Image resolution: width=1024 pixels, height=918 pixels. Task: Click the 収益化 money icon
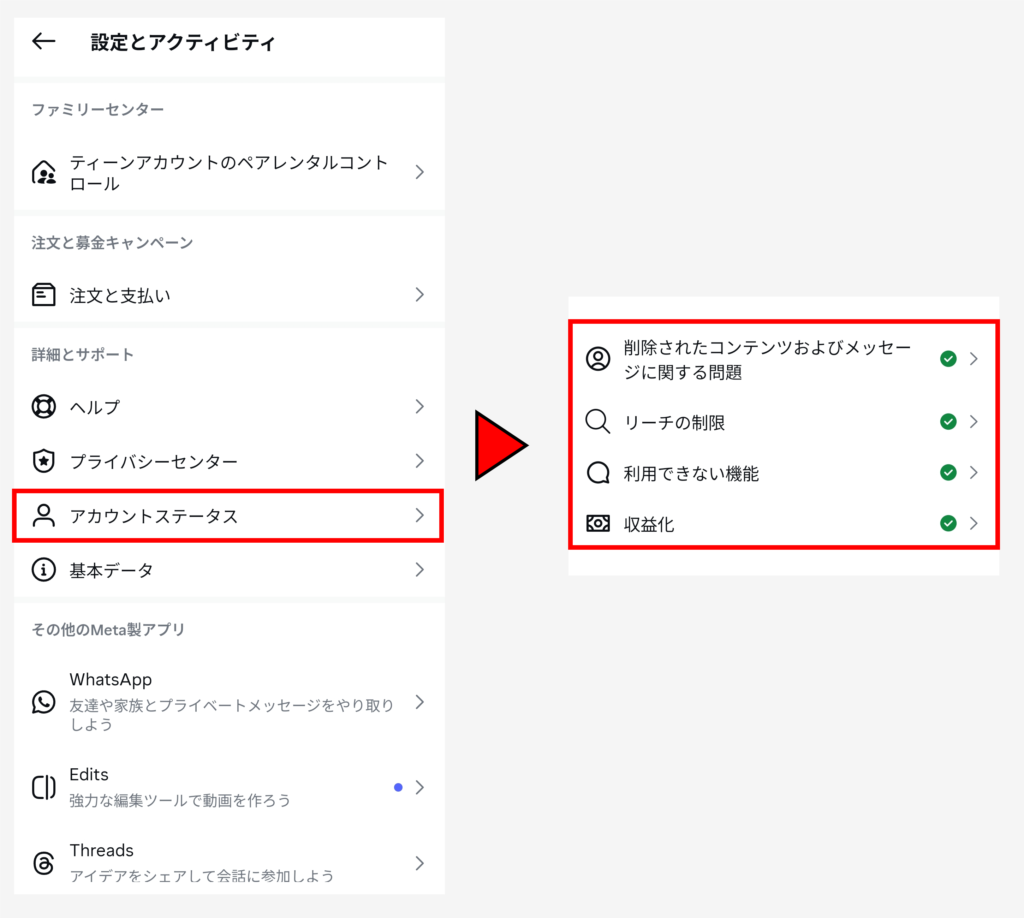coord(598,523)
